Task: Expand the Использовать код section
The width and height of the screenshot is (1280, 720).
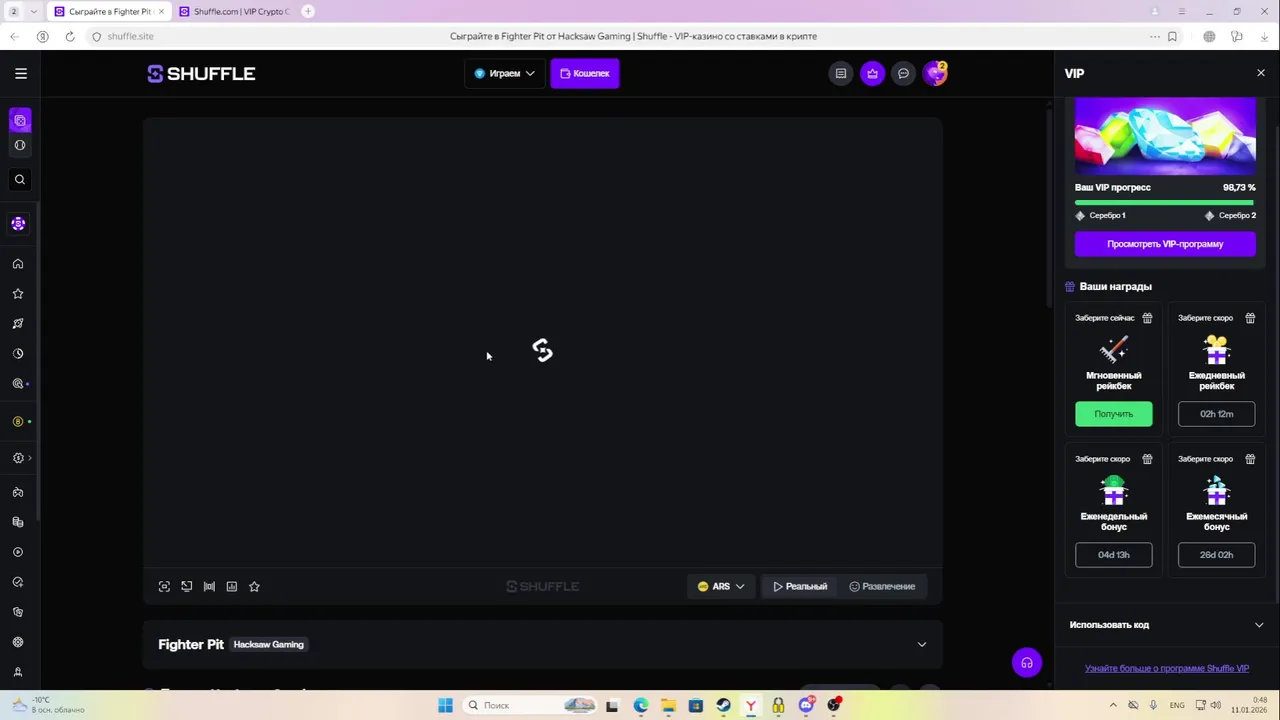Action: [x=1166, y=625]
